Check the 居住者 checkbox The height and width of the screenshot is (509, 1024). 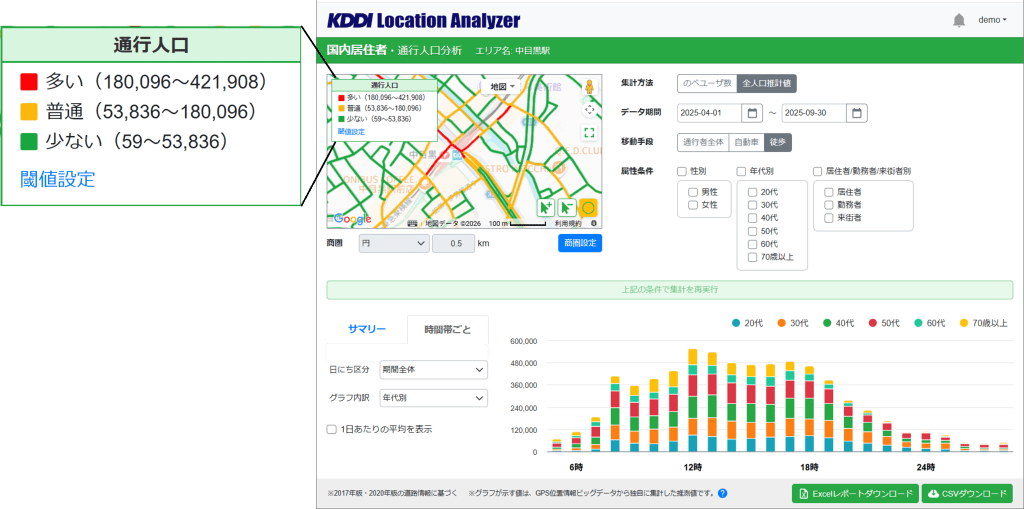coord(829,192)
